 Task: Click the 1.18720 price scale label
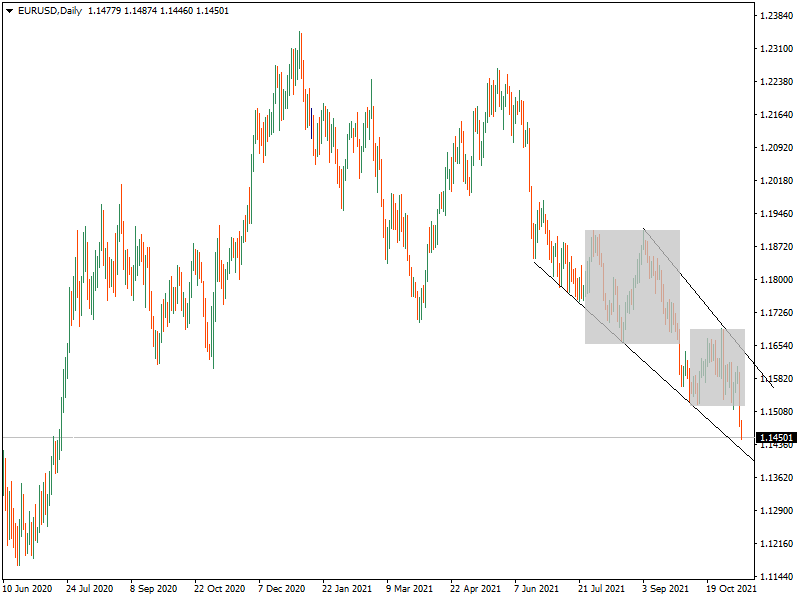[777, 246]
